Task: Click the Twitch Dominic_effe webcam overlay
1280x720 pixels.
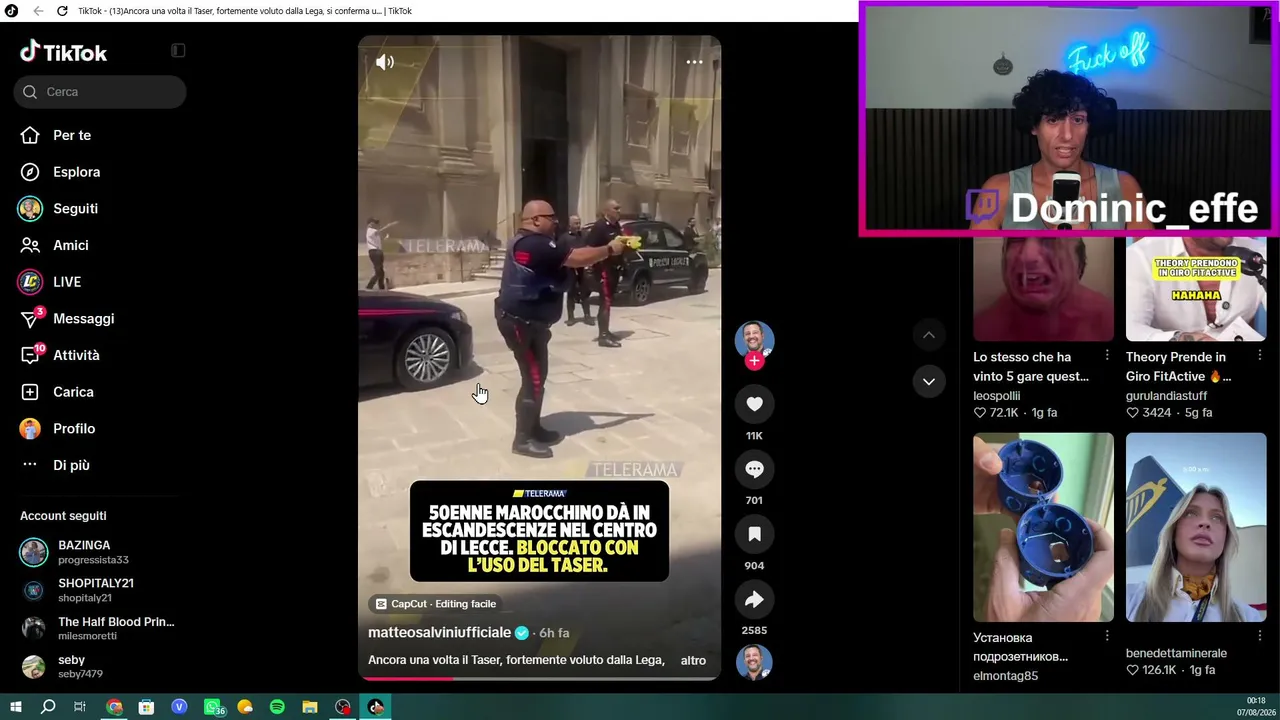Action: point(1068,119)
